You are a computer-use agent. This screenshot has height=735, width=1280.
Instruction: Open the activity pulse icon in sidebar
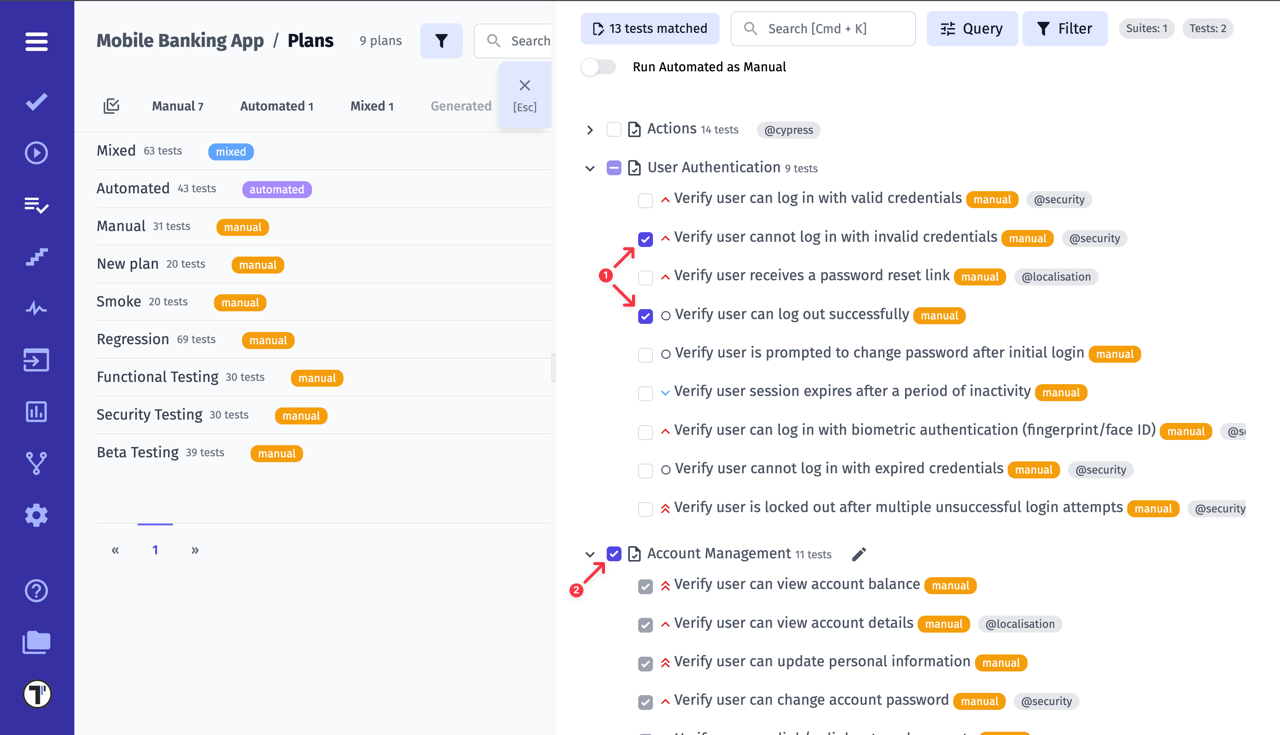pyautogui.click(x=36, y=308)
